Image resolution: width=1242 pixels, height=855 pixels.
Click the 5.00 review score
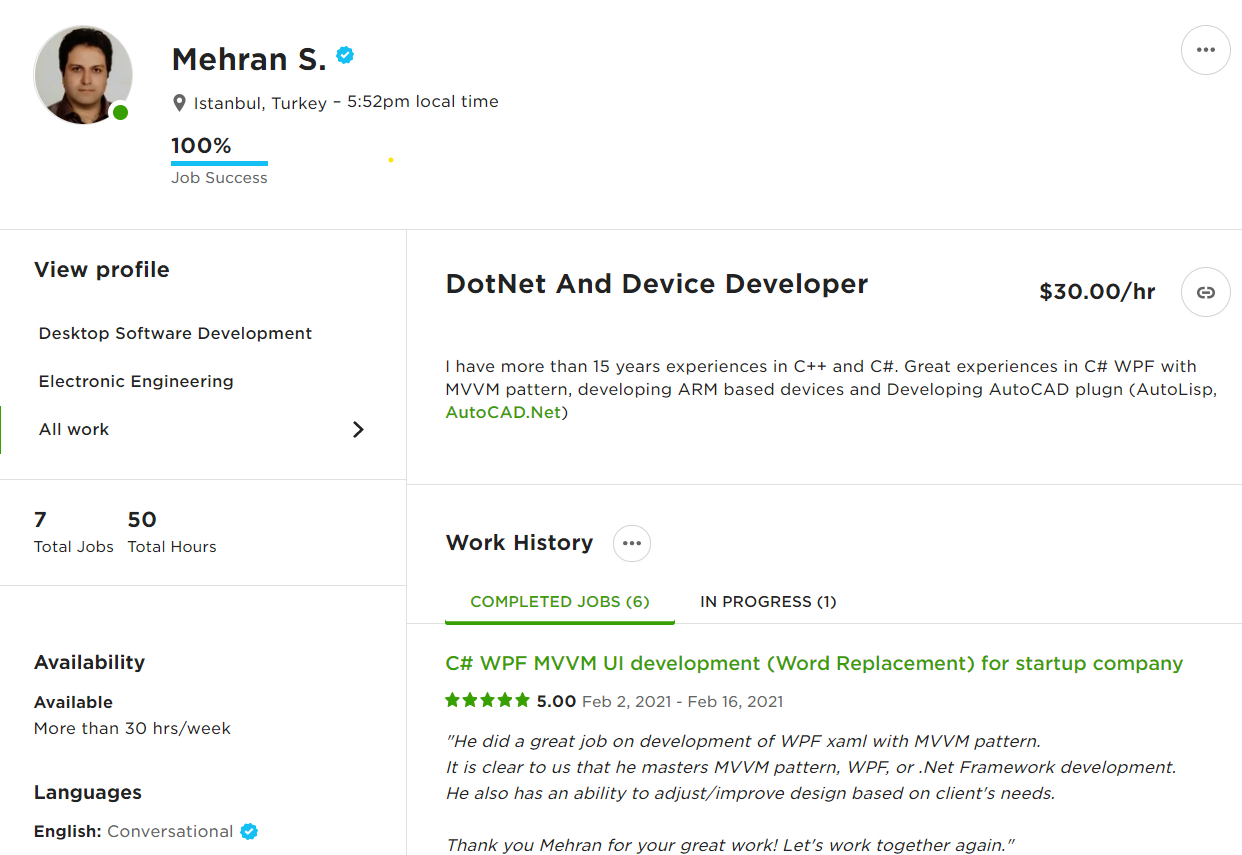point(558,700)
